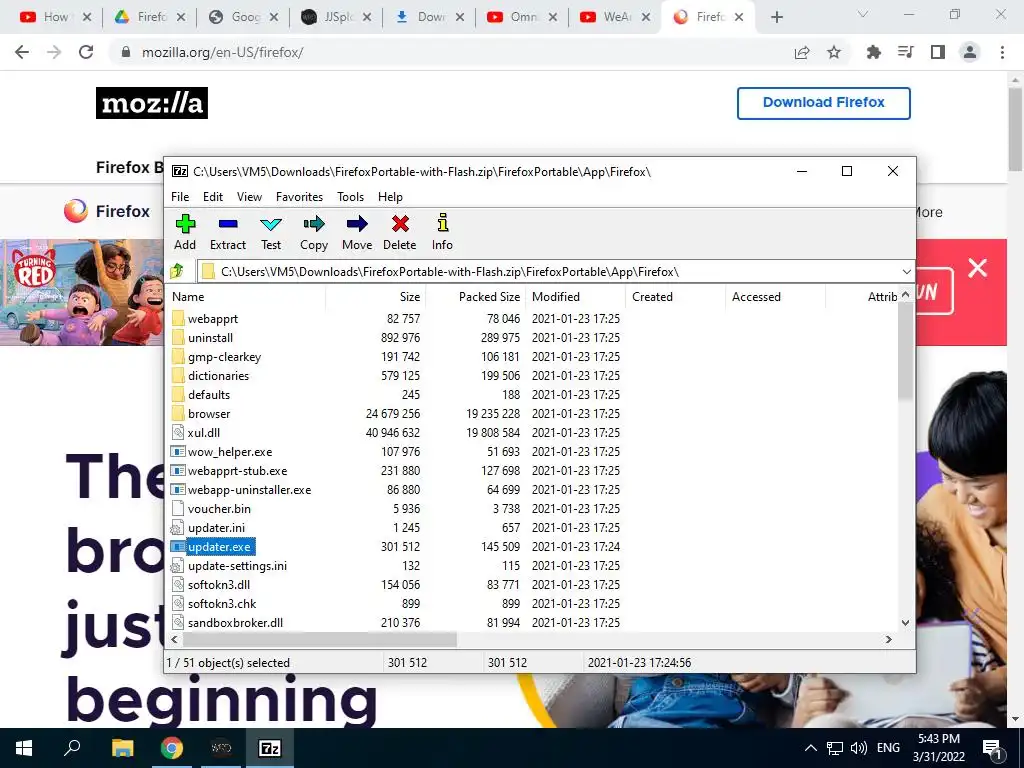This screenshot has height=768, width=1024.
Task: Open the volume control in system tray
Action: [859, 748]
